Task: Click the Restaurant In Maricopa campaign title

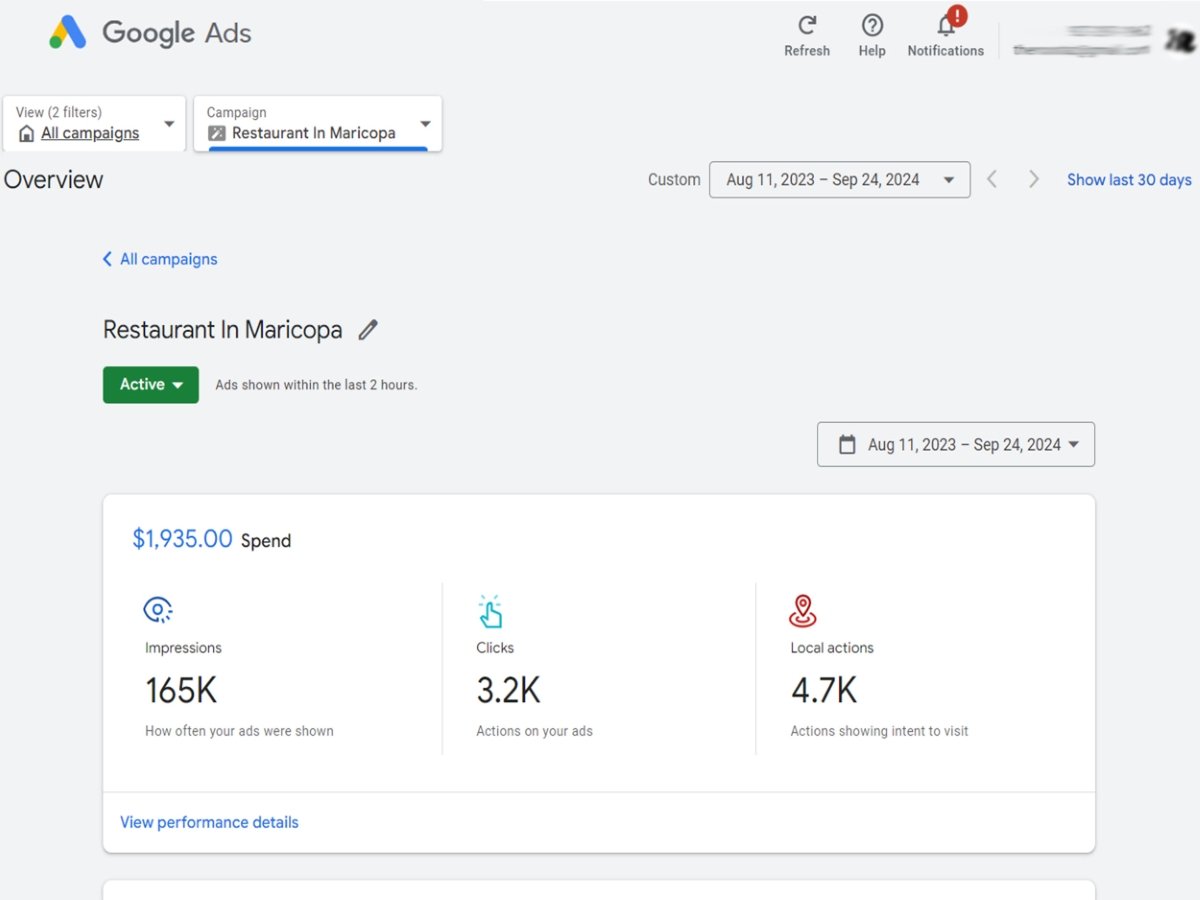Action: click(x=222, y=330)
